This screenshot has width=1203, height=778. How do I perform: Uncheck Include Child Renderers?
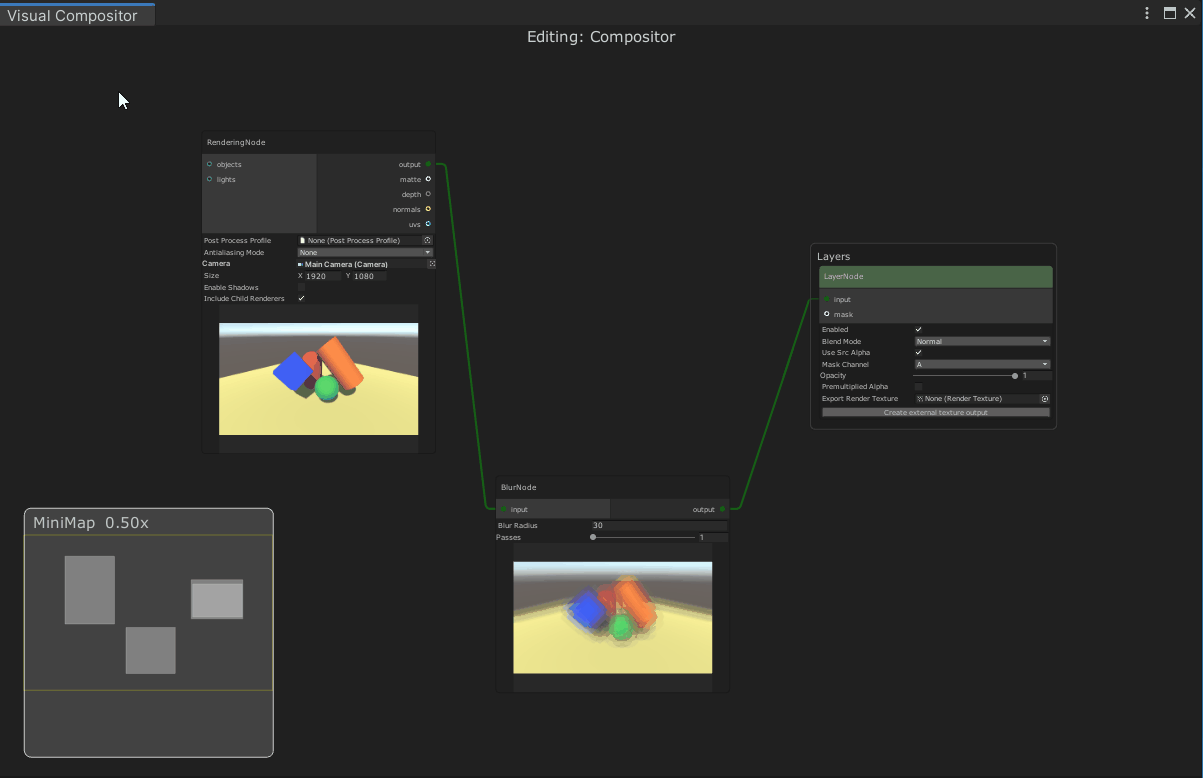(x=301, y=299)
